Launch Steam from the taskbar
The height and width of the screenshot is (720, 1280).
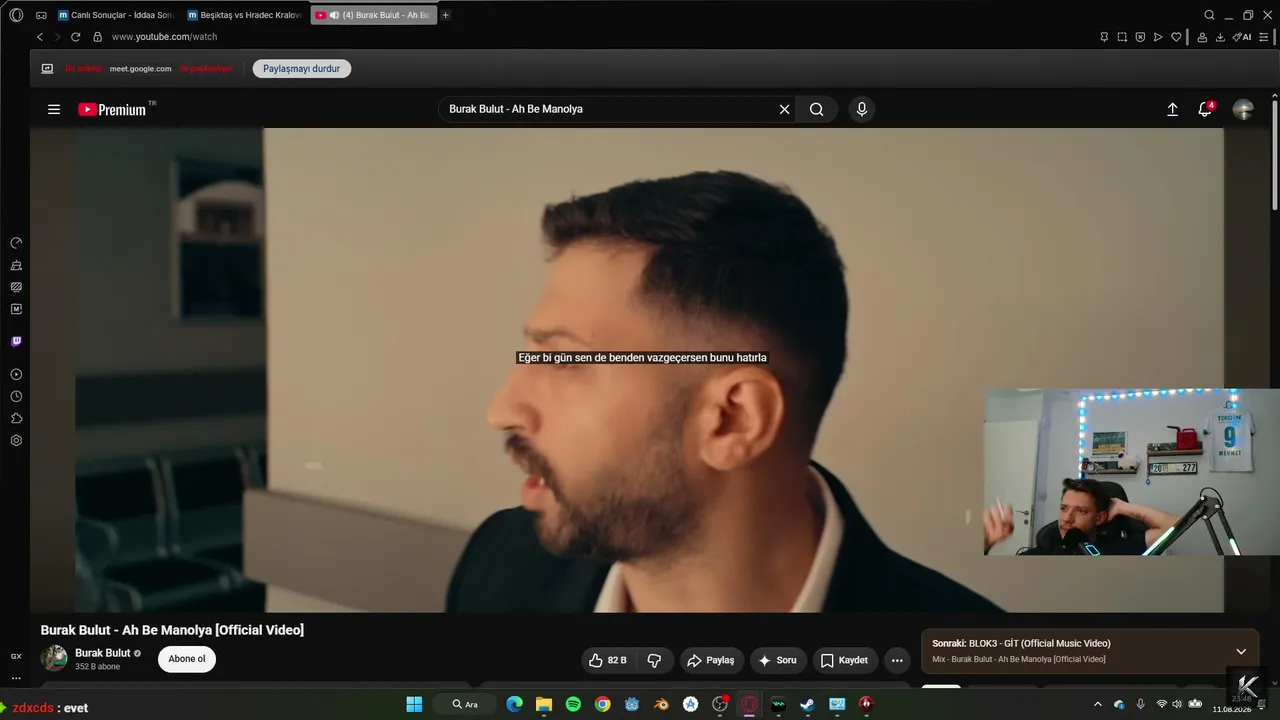[x=807, y=704]
